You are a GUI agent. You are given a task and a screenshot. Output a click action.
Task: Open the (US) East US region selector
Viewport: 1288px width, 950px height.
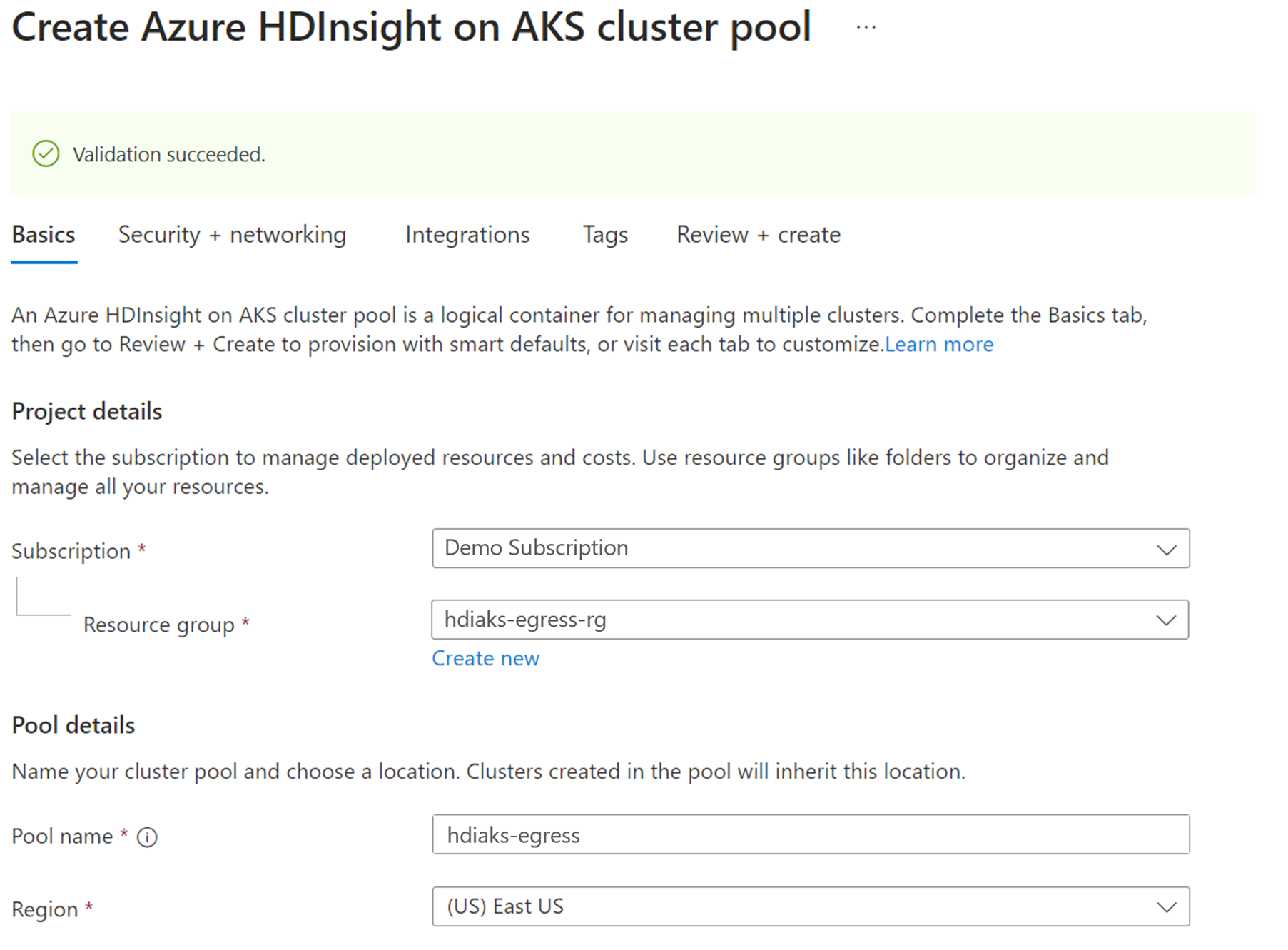[x=811, y=906]
